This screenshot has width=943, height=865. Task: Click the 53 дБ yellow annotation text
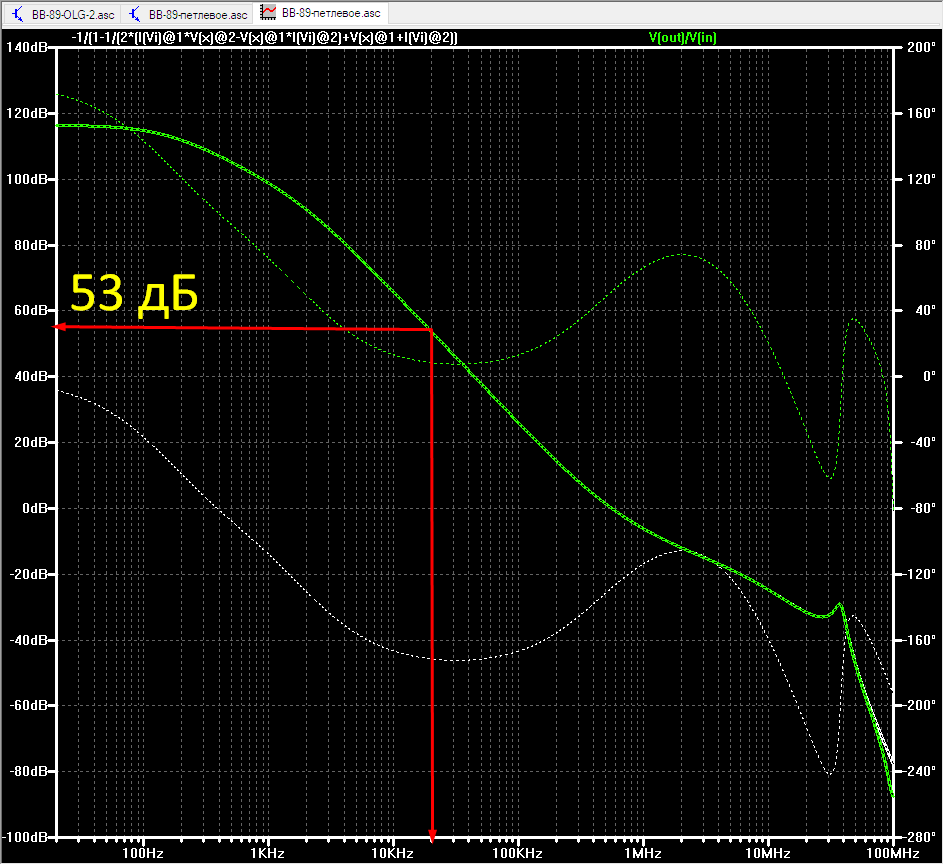[x=134, y=294]
